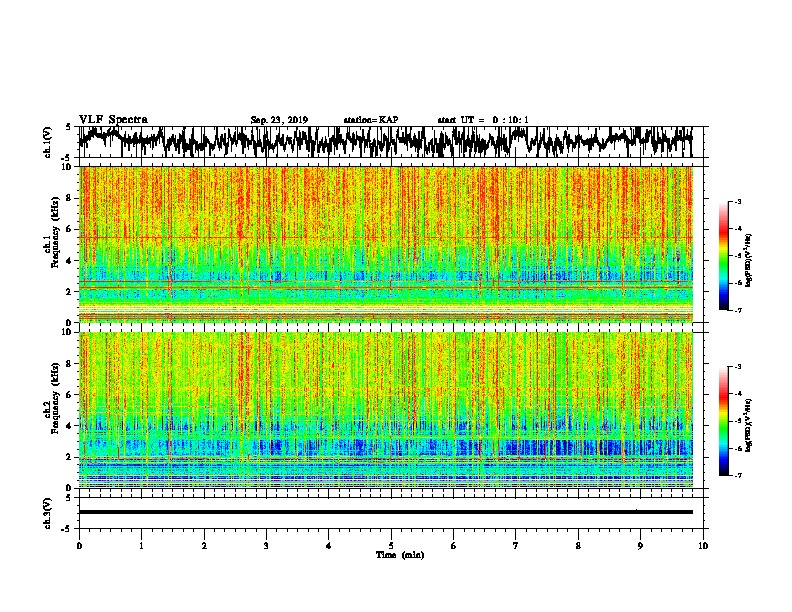Click the 4 kHz tick label on ch.2 spectrogram
The width and height of the screenshot is (792, 612).
click(x=70, y=426)
